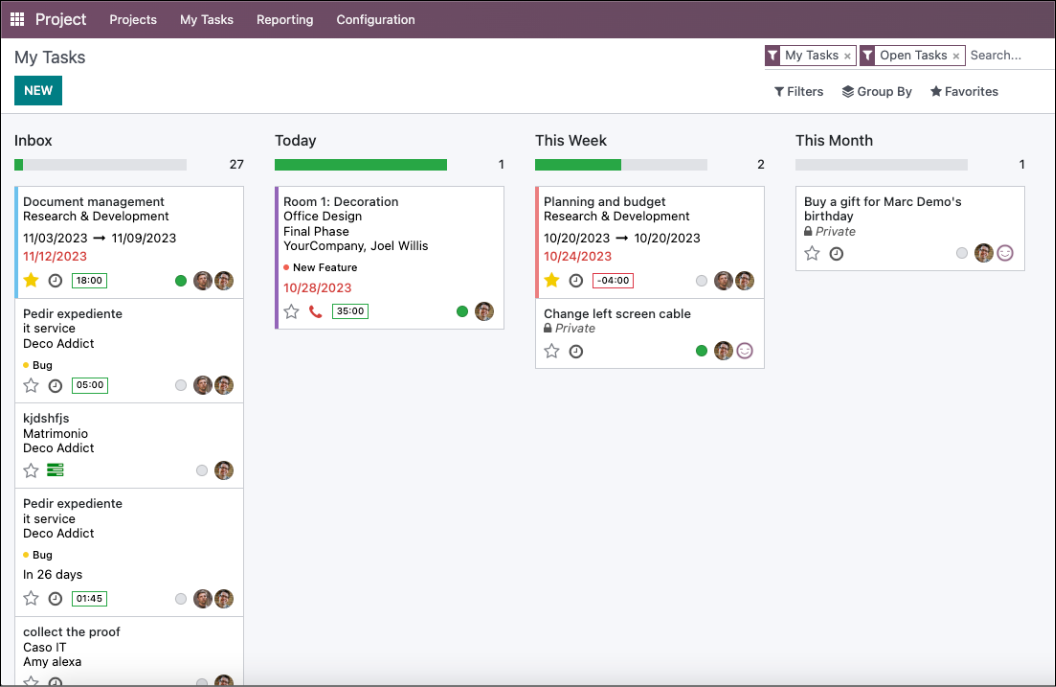This screenshot has height=687, width=1056.
Task: Open the Filters dropdown
Action: [799, 91]
